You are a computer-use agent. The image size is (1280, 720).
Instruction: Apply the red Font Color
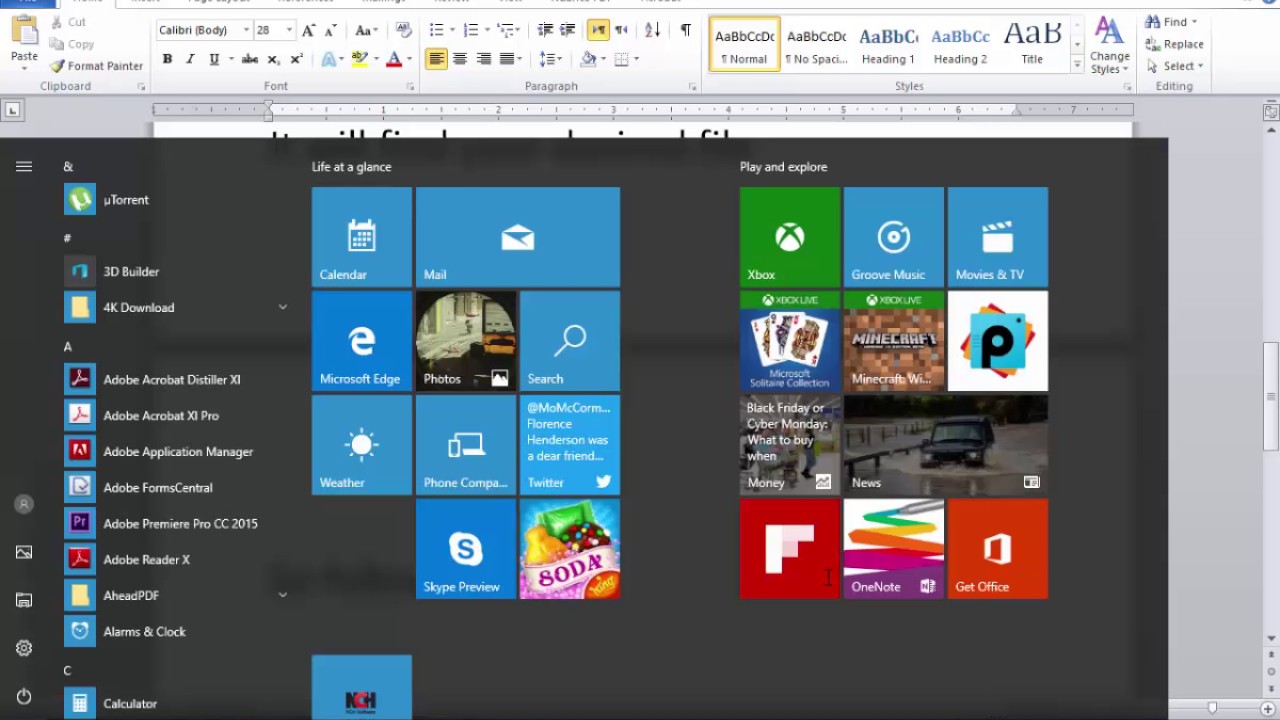click(x=394, y=59)
